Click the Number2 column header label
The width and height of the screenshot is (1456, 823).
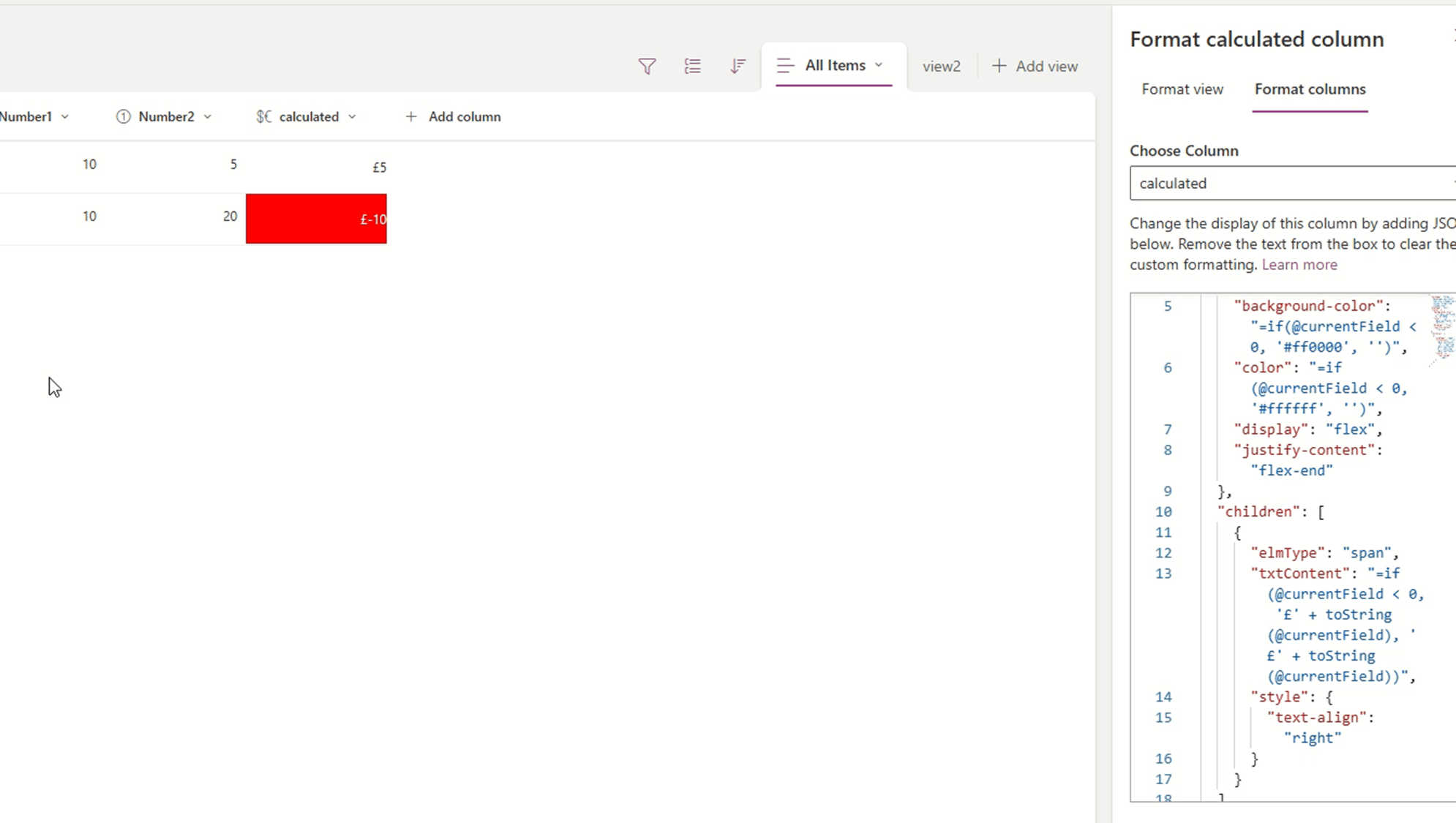click(x=166, y=117)
